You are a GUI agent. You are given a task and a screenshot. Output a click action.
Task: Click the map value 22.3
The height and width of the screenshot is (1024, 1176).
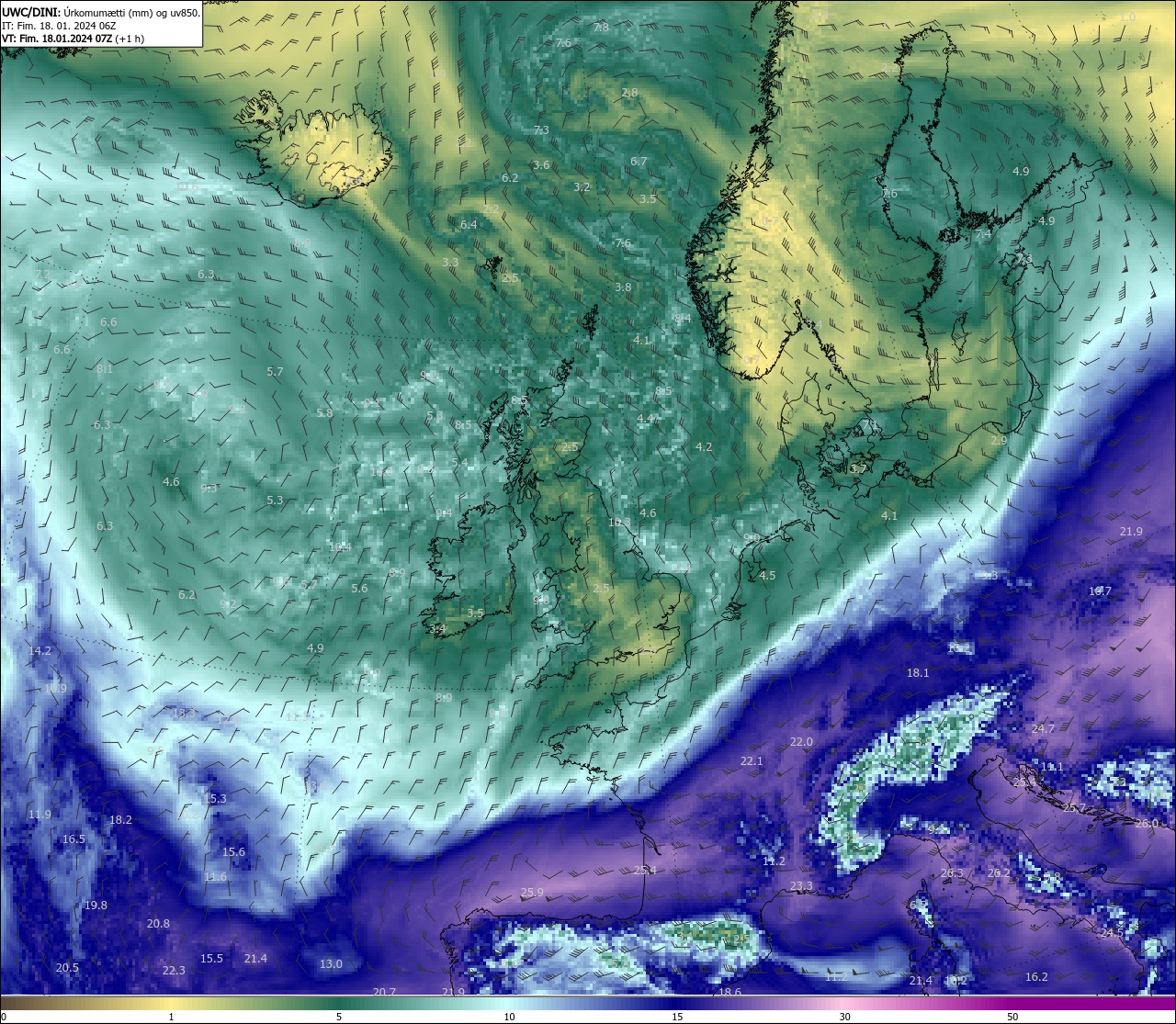click(174, 970)
